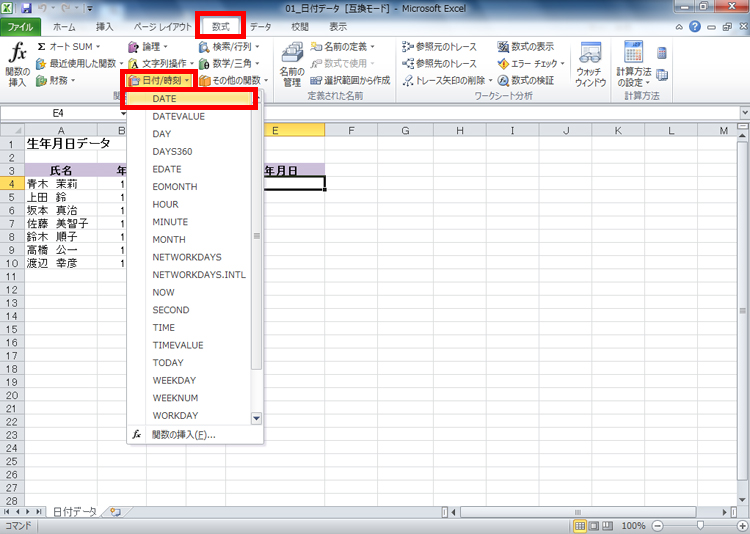750x534 pixels.
Task: Switch to the Review (校閲) tab
Action: tap(300, 27)
